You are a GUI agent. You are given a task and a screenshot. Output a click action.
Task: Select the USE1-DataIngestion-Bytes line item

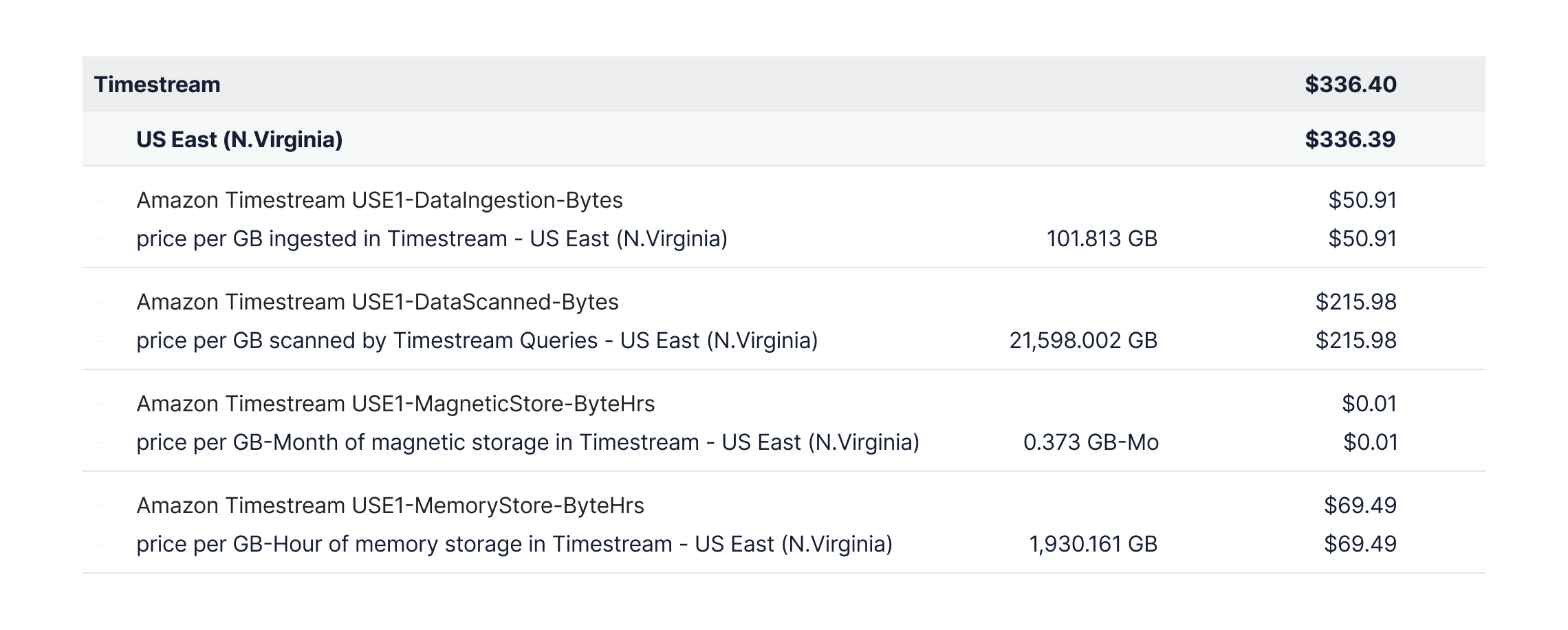click(x=379, y=200)
